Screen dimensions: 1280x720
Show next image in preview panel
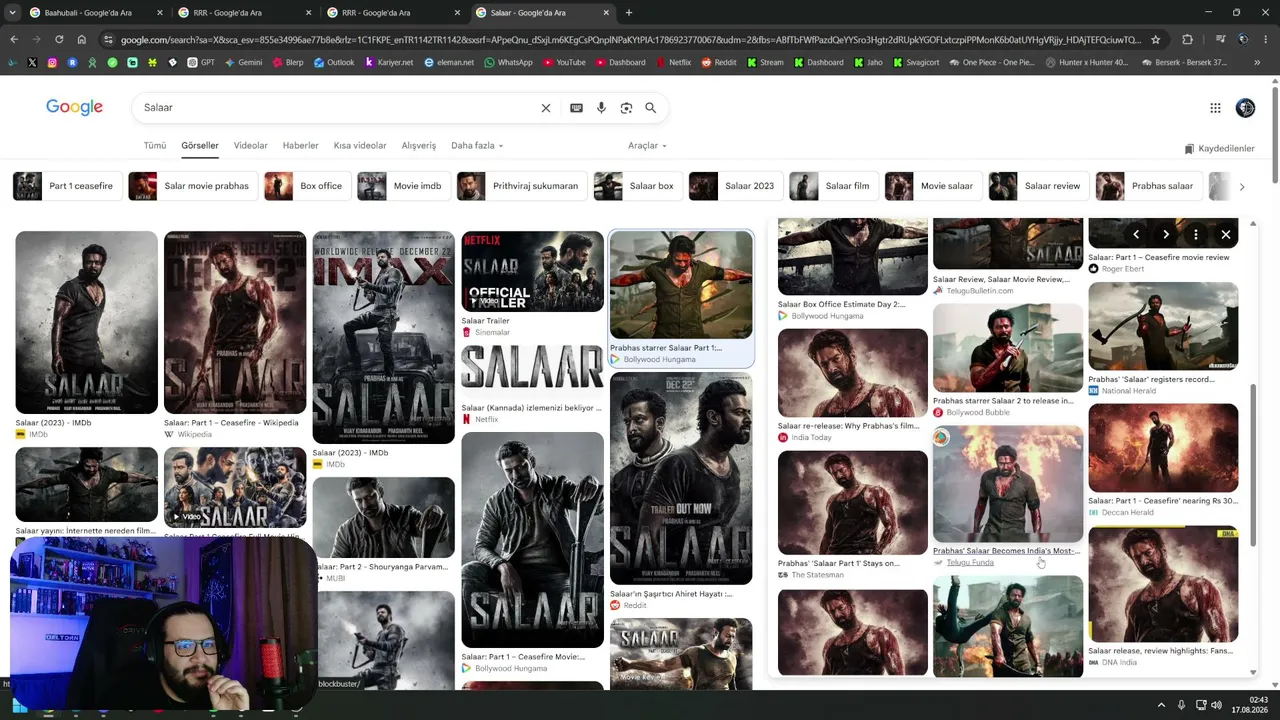(x=1166, y=234)
